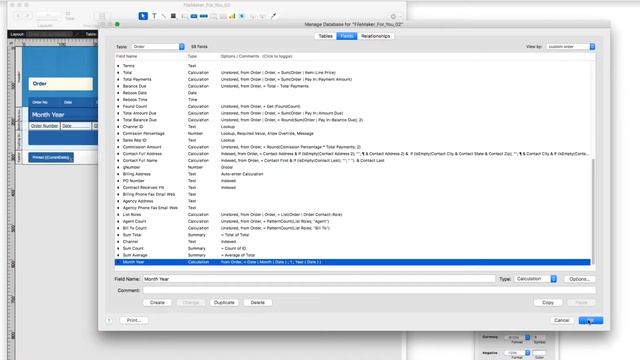The height and width of the screenshot is (360, 640).
Task: Select the Chart tool icon
Action: click(x=232, y=16)
